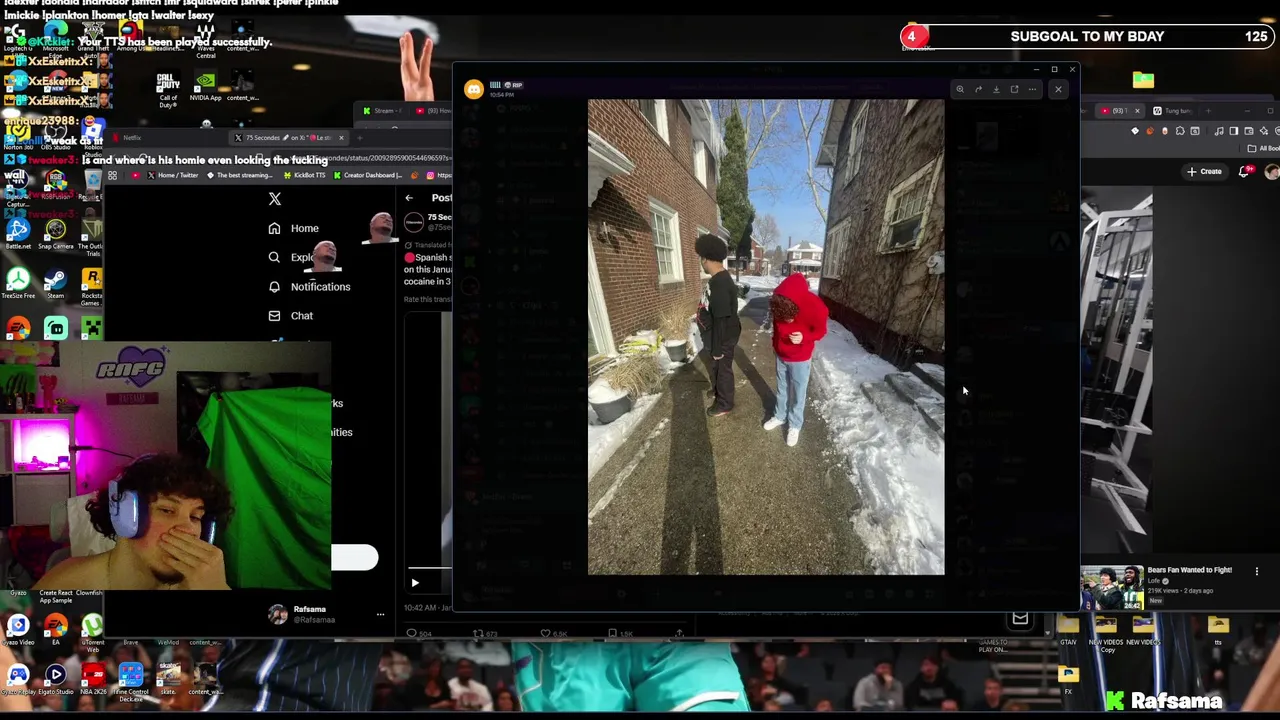Open the YouTube bookmark icon in bookmarks bar
Image resolution: width=1280 pixels, height=720 pixels.
[136, 176]
